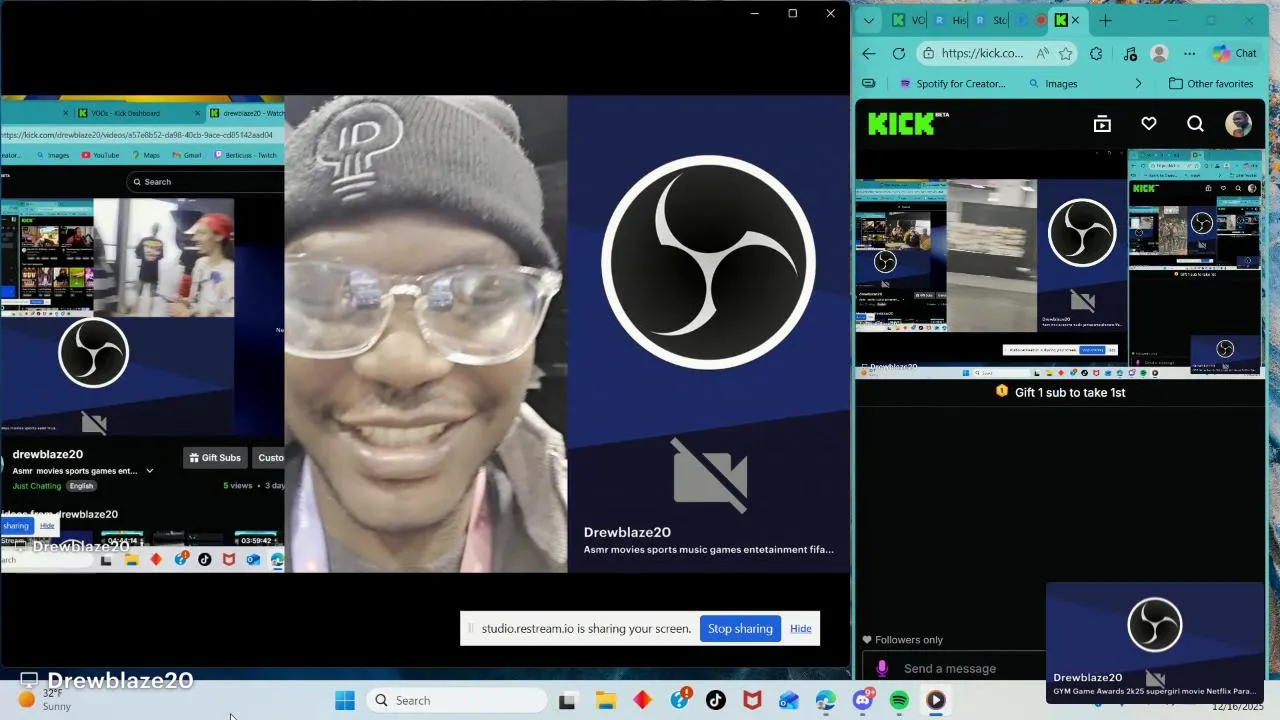This screenshot has width=1280, height=720.
Task: Open the red diamond taskbar app
Action: click(x=642, y=701)
